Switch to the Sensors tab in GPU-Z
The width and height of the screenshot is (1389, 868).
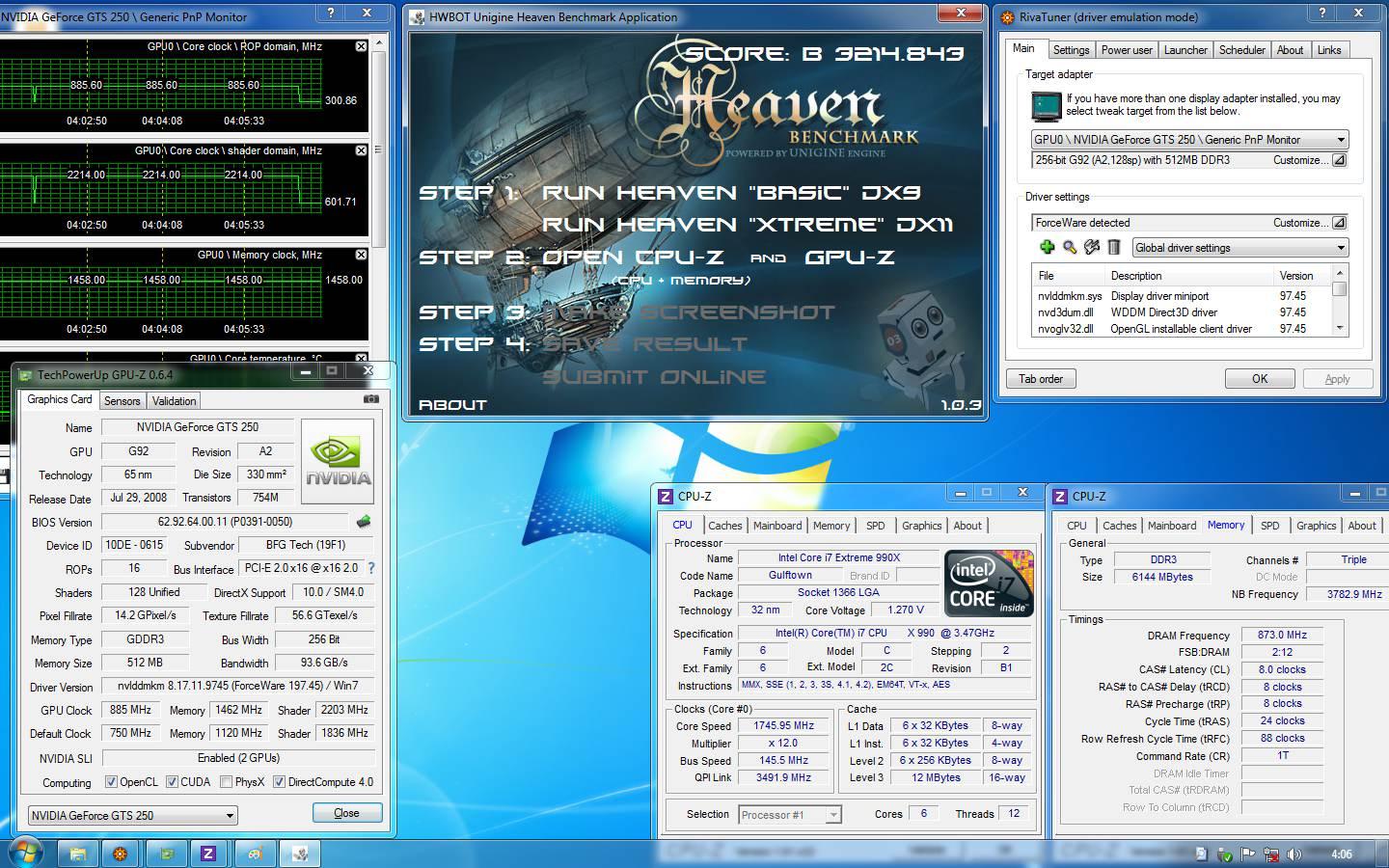point(123,401)
